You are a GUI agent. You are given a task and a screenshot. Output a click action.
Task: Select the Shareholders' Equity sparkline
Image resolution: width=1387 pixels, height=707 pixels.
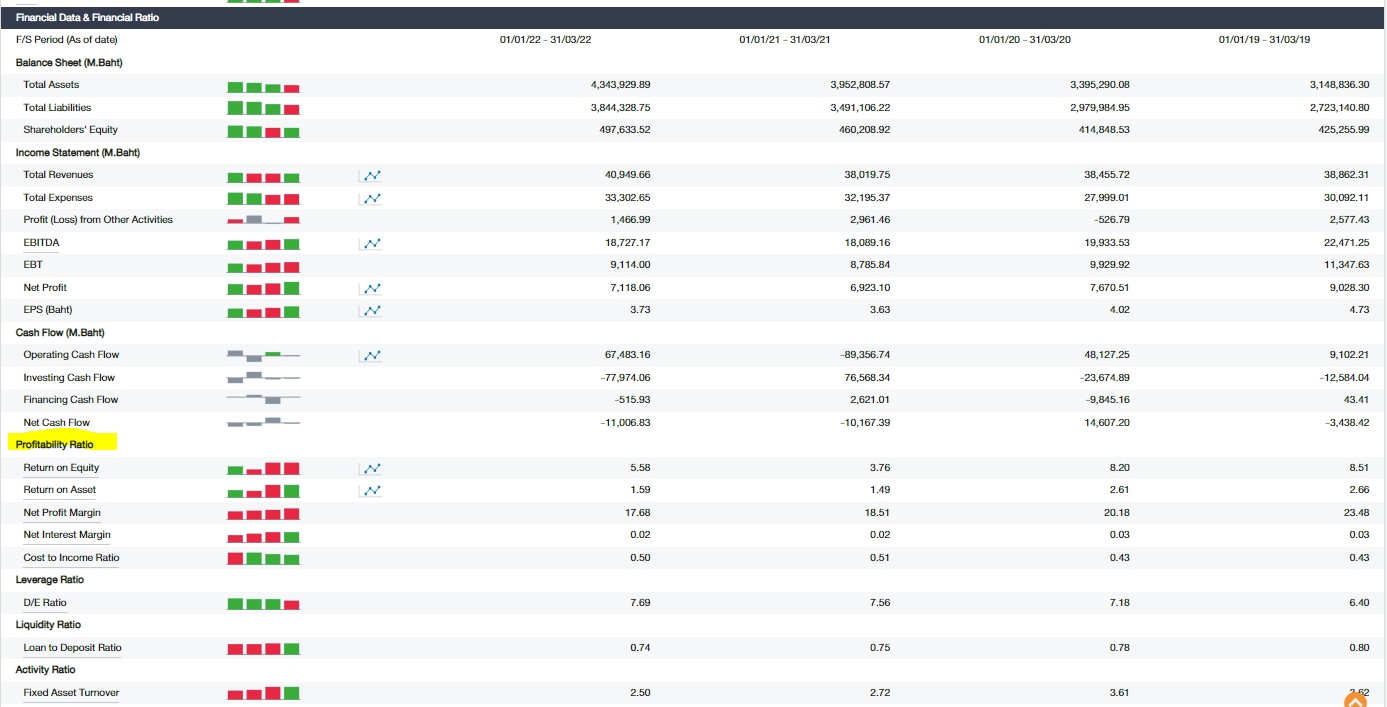pos(263,129)
